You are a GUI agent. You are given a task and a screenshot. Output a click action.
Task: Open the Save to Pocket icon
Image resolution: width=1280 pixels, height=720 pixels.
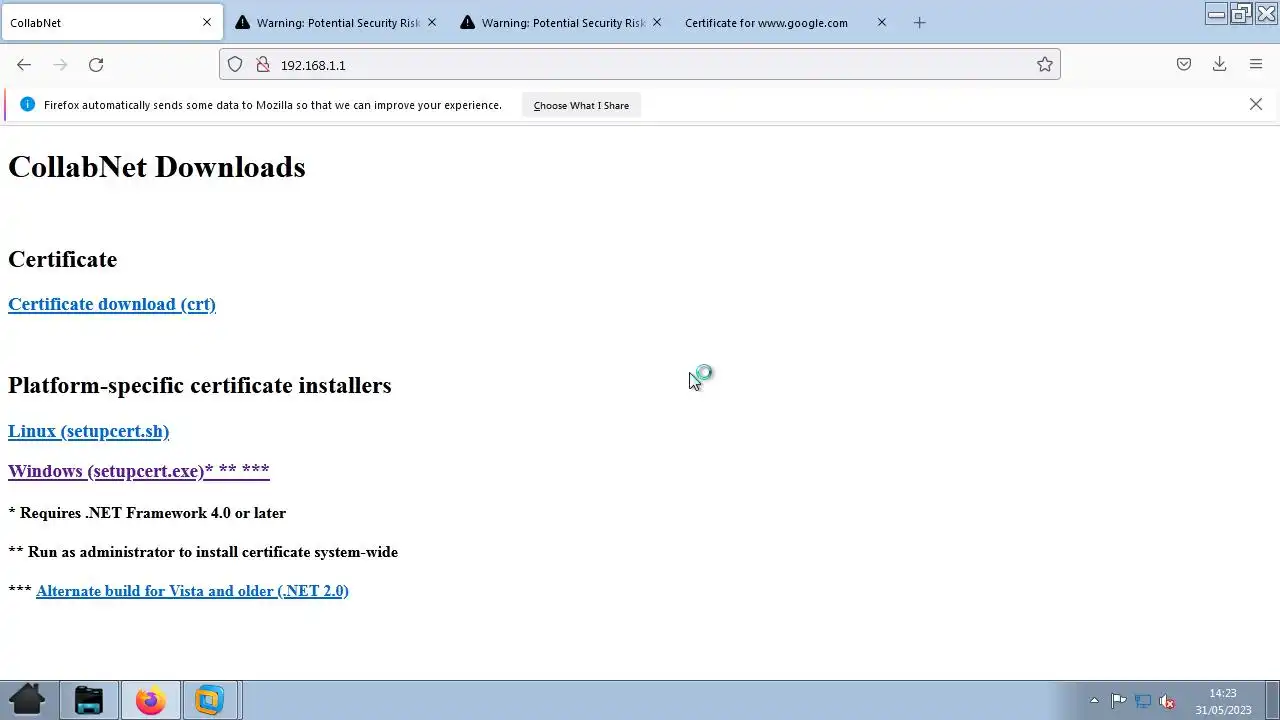[x=1184, y=65]
